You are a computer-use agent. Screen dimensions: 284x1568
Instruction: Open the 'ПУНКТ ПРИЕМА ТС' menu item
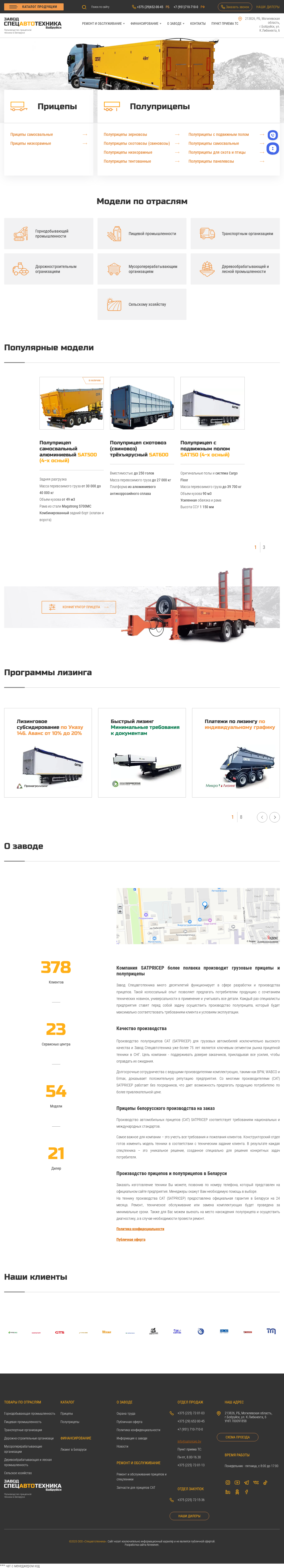pyautogui.click(x=225, y=24)
